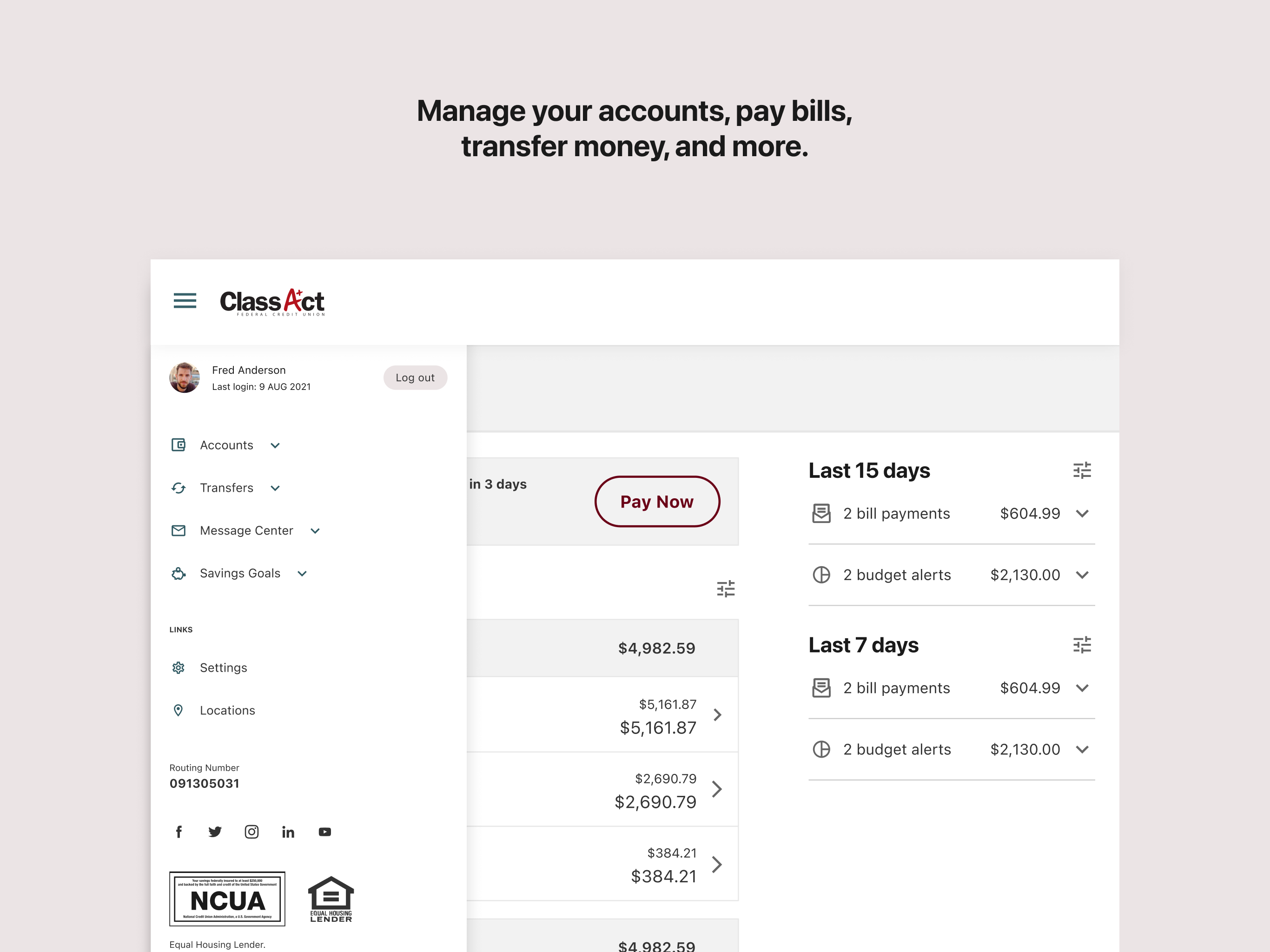Click the $4,982.59 total in the first header row
1270x952 pixels.
coord(656,648)
